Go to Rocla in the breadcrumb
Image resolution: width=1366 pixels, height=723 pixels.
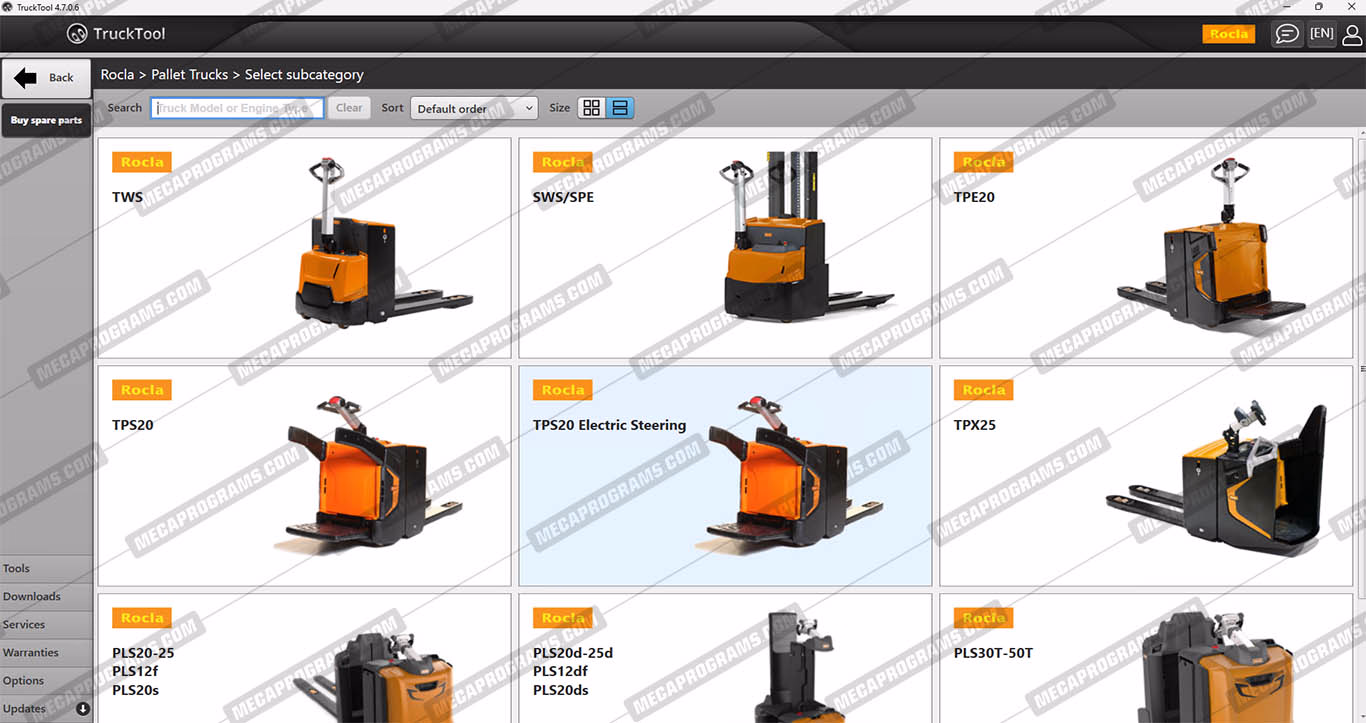pyautogui.click(x=117, y=75)
